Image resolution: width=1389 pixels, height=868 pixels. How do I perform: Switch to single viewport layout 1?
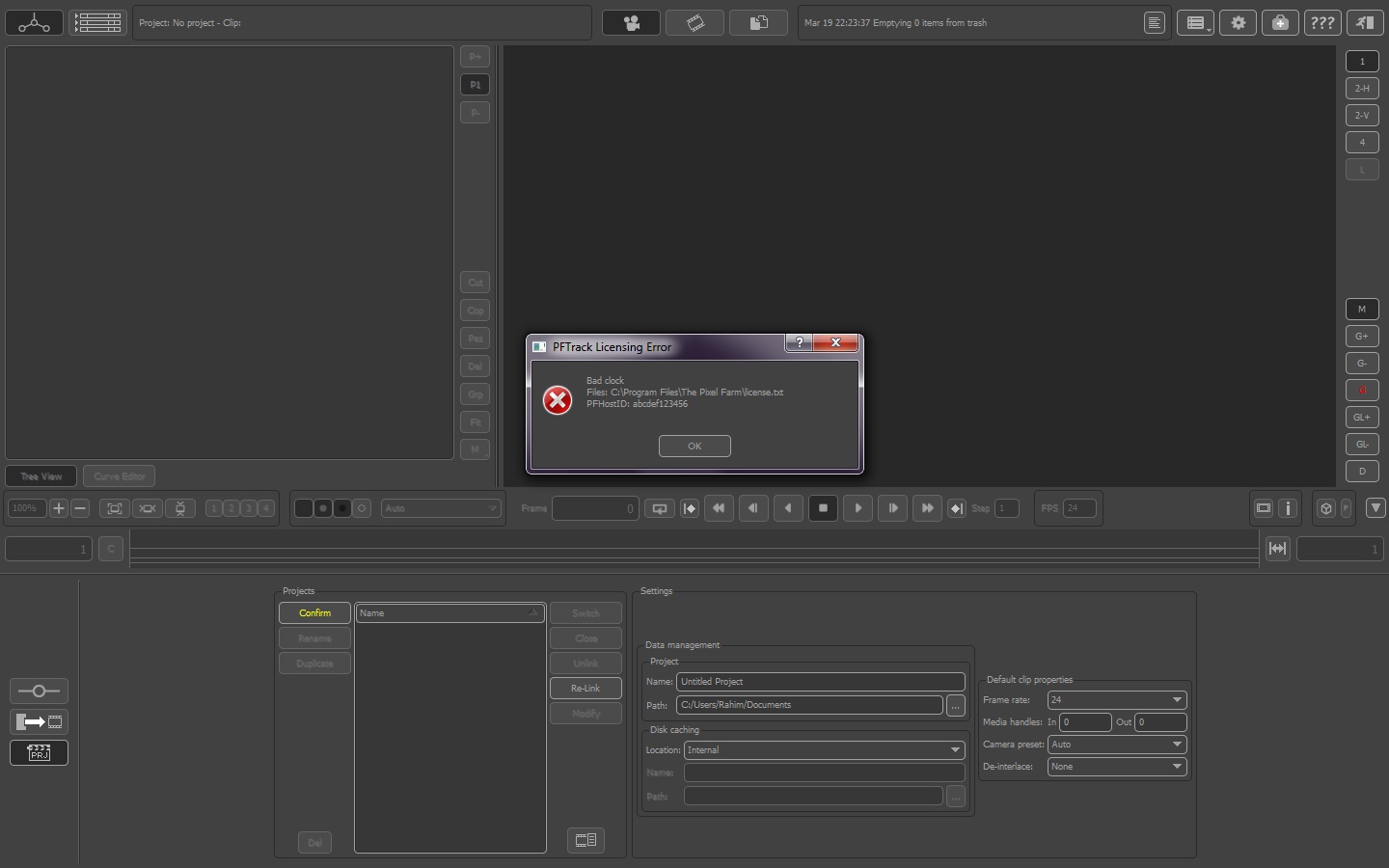1362,61
